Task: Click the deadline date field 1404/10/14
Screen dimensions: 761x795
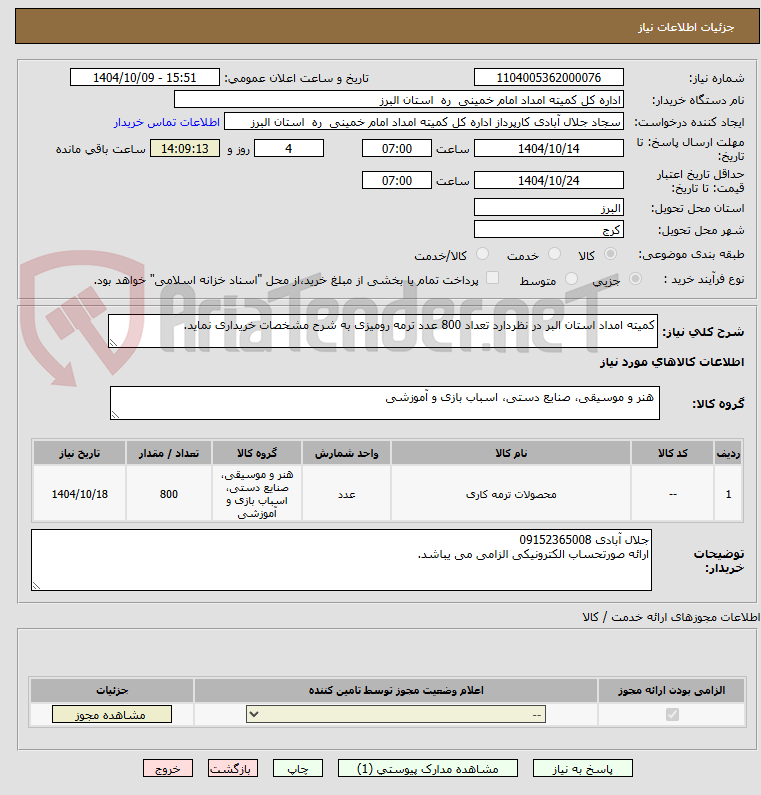Action: pos(549,149)
